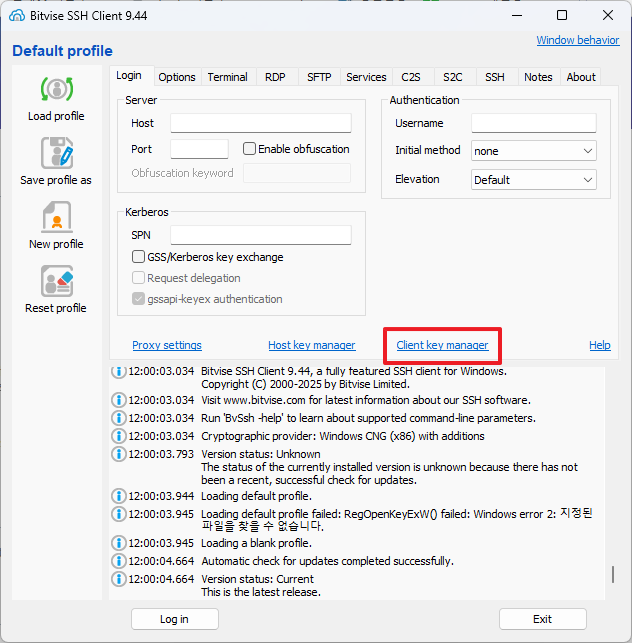Click info icon beside 'Automatic check for updates' entry
Viewport: 632px width, 643px height.
[x=119, y=561]
